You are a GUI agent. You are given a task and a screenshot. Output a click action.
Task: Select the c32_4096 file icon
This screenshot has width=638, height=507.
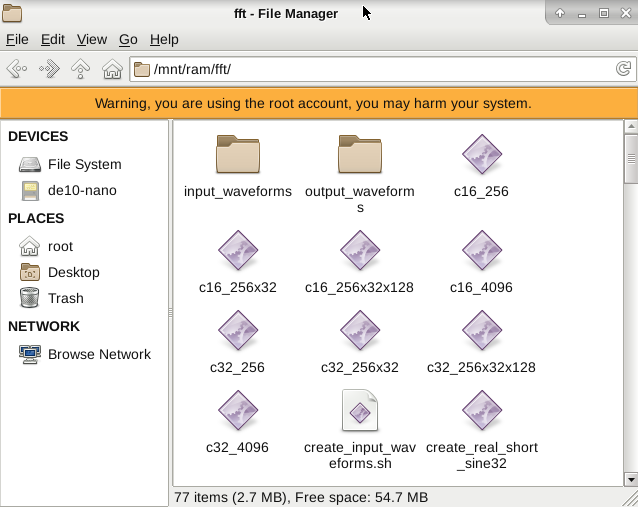click(238, 412)
